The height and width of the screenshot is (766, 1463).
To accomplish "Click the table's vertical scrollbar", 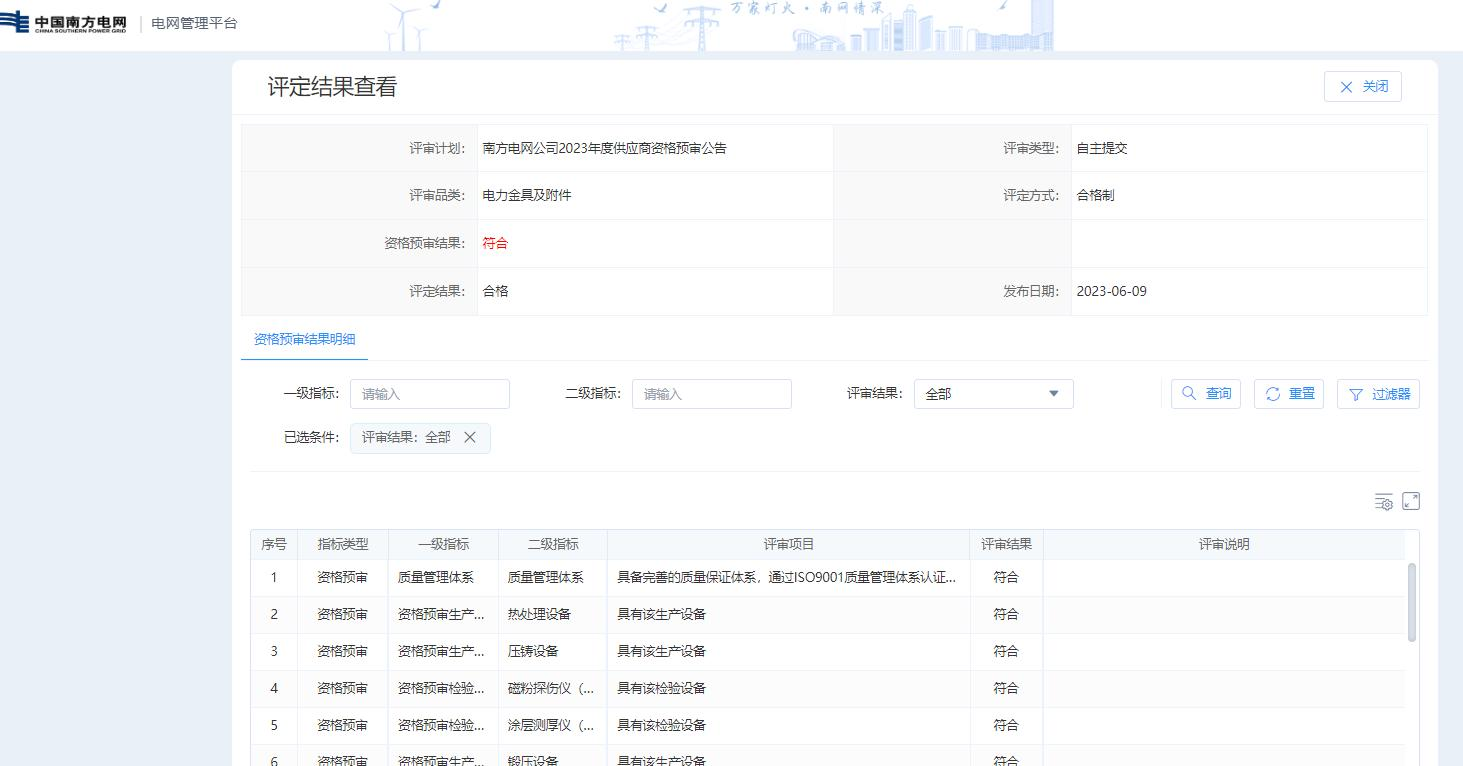I will 1411,601.
